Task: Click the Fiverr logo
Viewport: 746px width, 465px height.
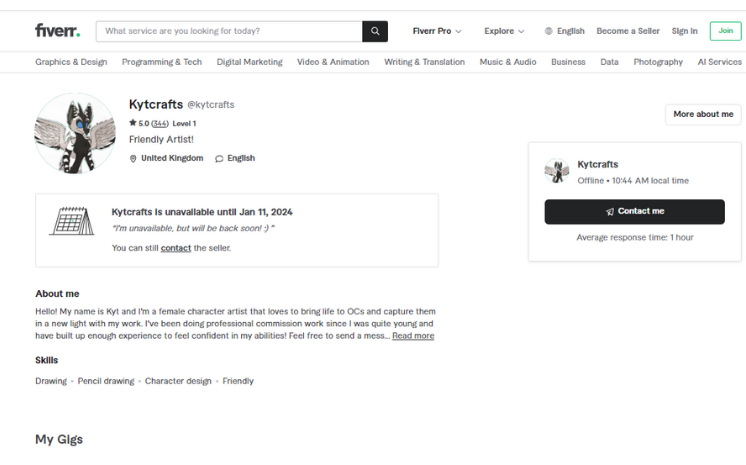Action: click(x=57, y=31)
